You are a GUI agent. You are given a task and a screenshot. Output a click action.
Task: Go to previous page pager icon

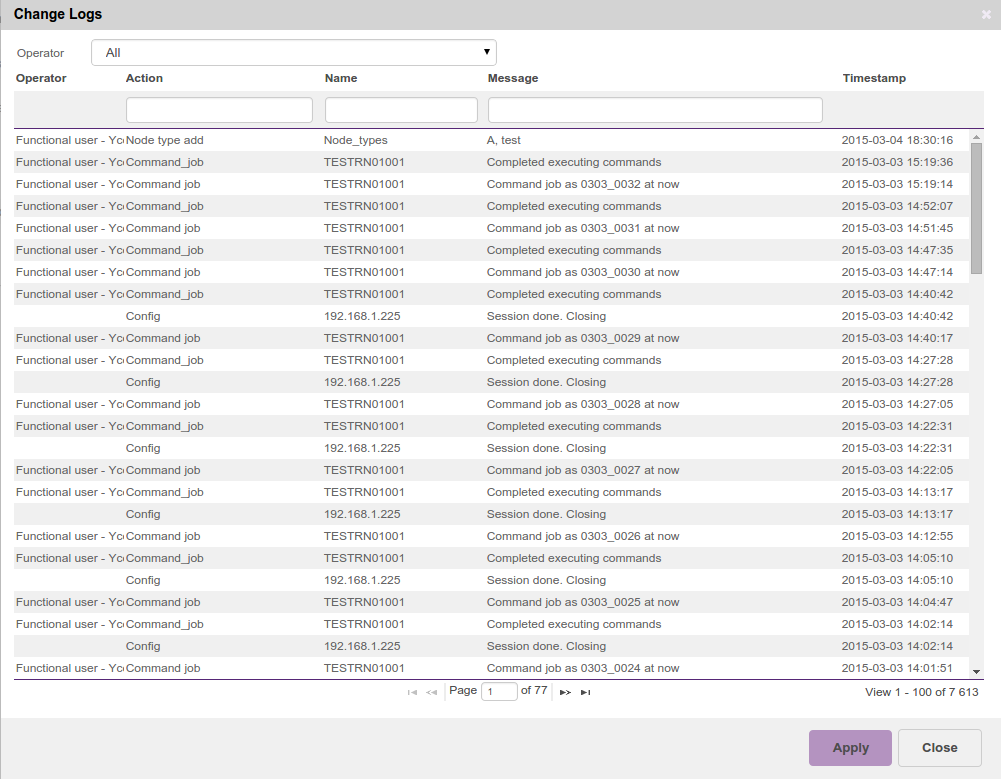coord(432,692)
